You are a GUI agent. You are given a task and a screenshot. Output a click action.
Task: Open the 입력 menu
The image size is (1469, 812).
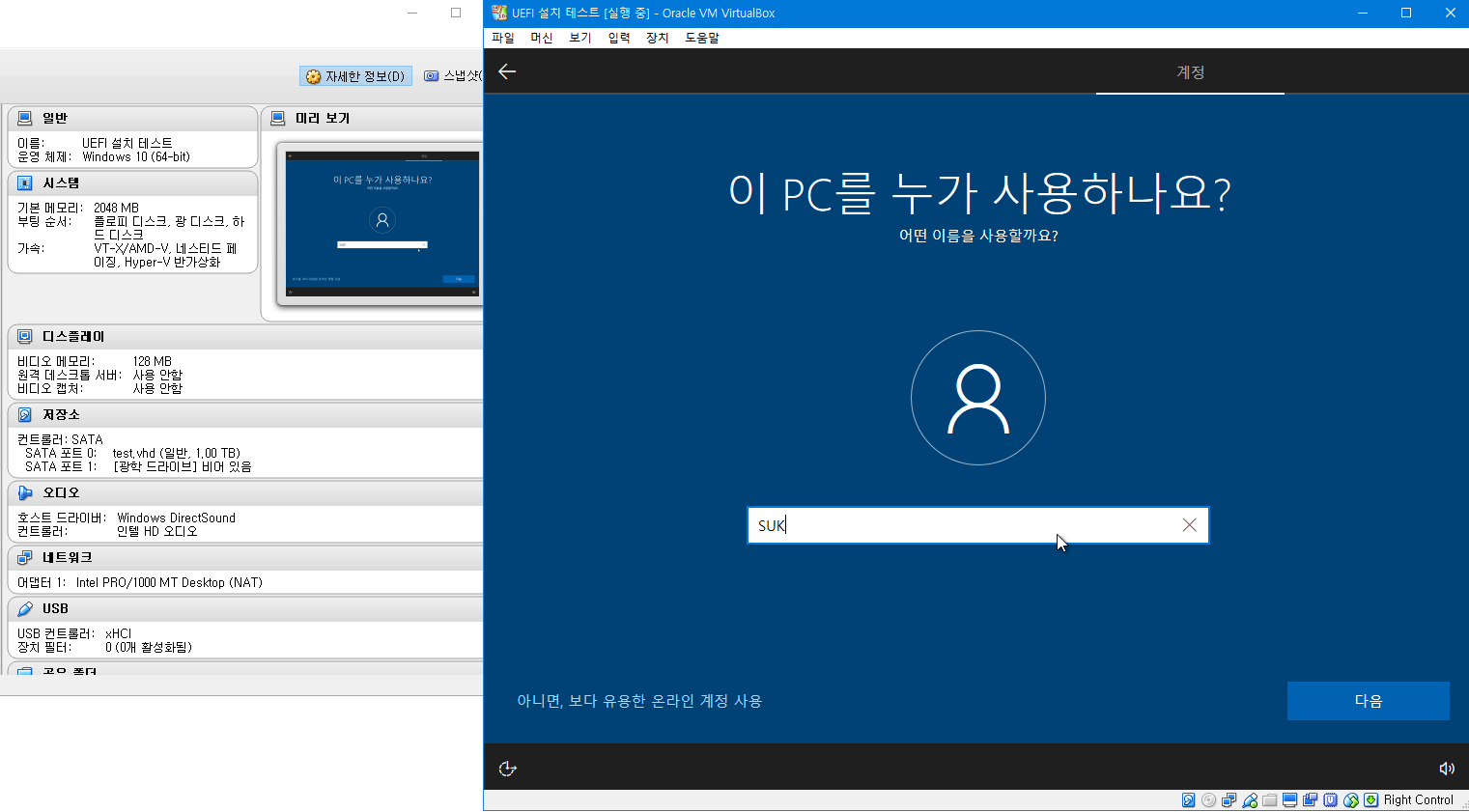619,38
